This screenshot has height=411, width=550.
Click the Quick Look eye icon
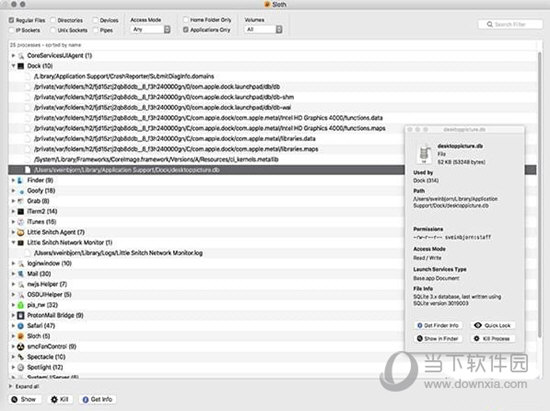(x=477, y=325)
